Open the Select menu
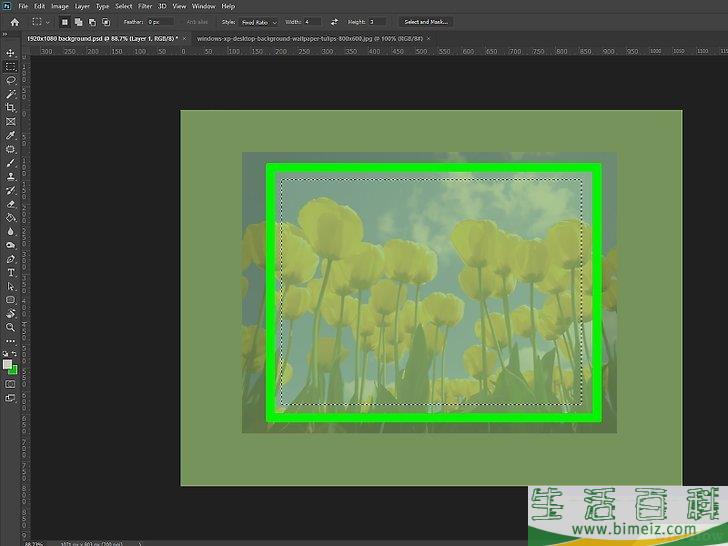The image size is (728, 546). pos(124,6)
